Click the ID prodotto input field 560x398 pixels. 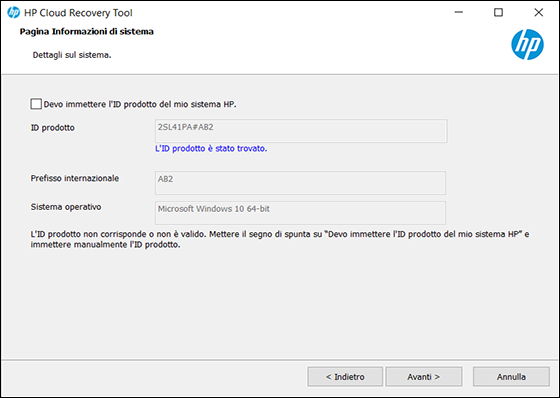click(301, 131)
